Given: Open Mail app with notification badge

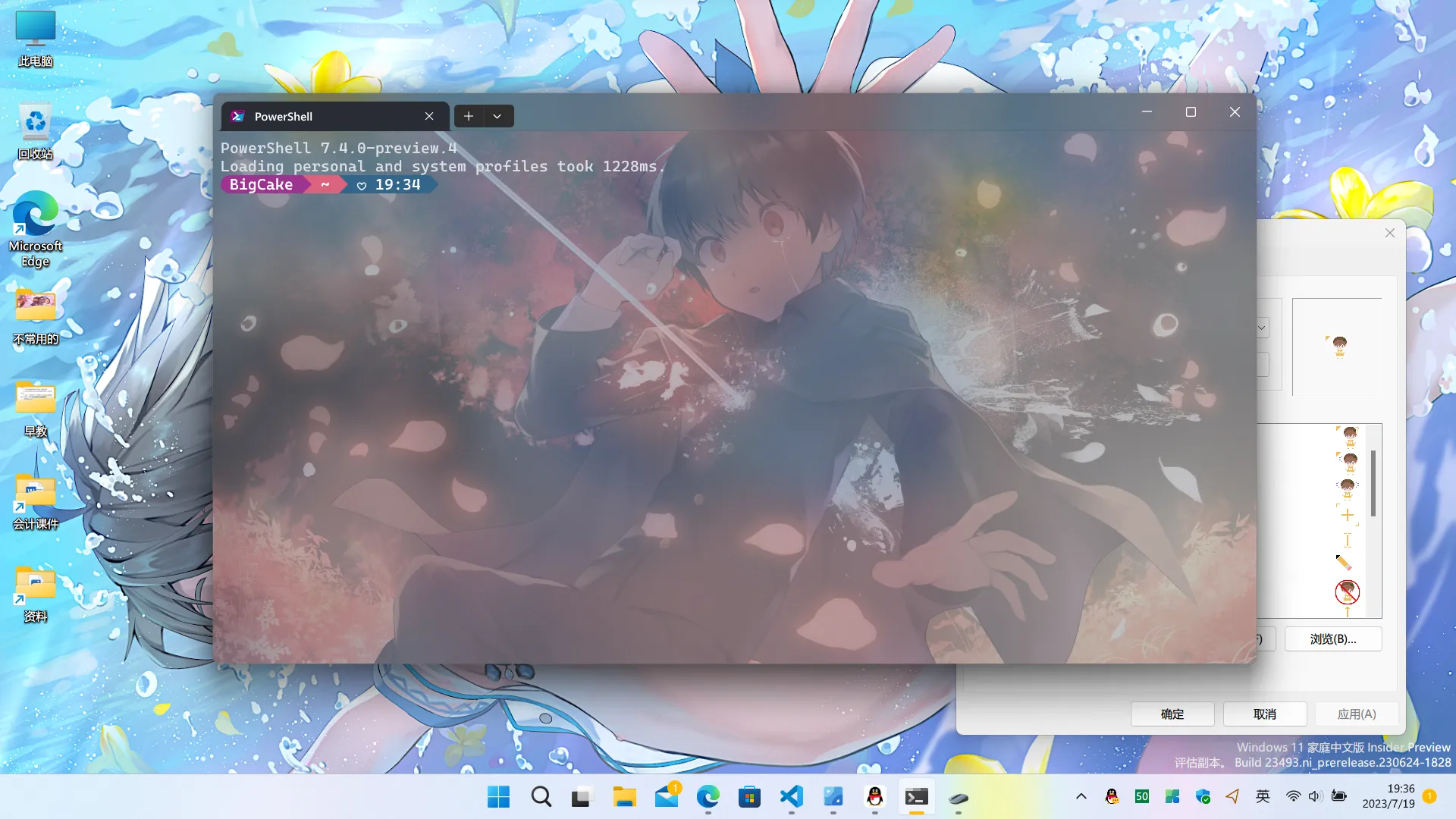Looking at the screenshot, I should [x=667, y=796].
